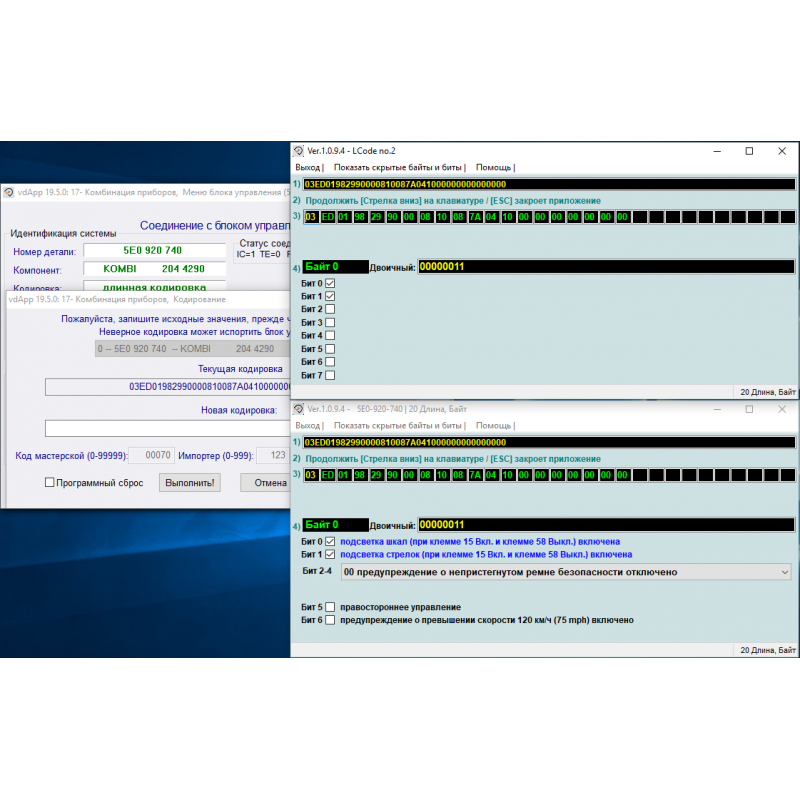
Task: Click the vdApp title bar icon
Action: tap(8, 190)
